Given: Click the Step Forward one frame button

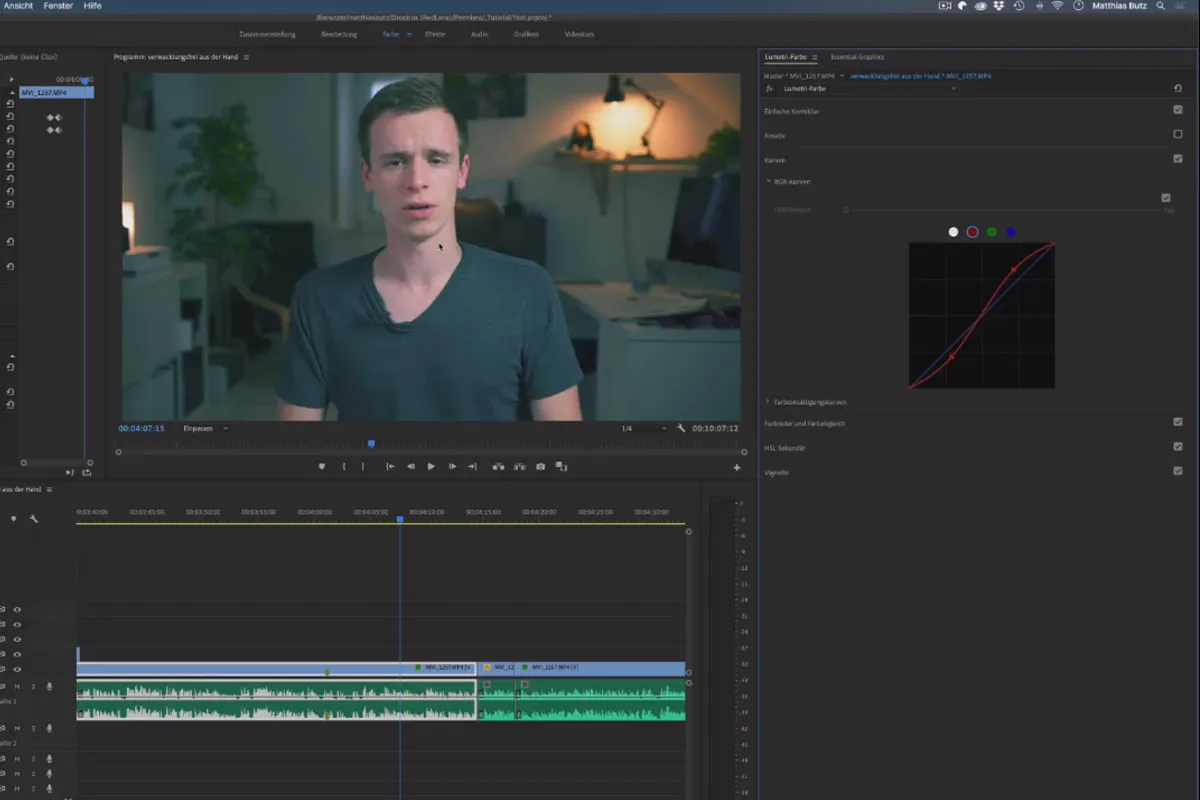Looking at the screenshot, I should tap(452, 466).
